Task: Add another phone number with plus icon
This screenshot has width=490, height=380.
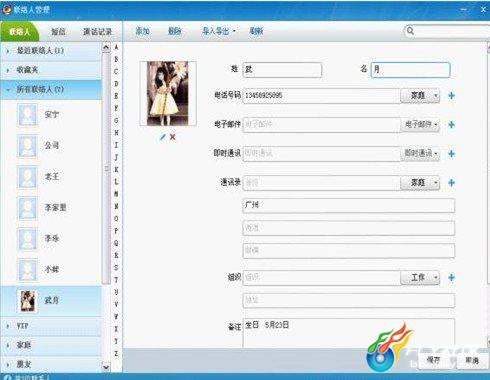Action: [451, 96]
